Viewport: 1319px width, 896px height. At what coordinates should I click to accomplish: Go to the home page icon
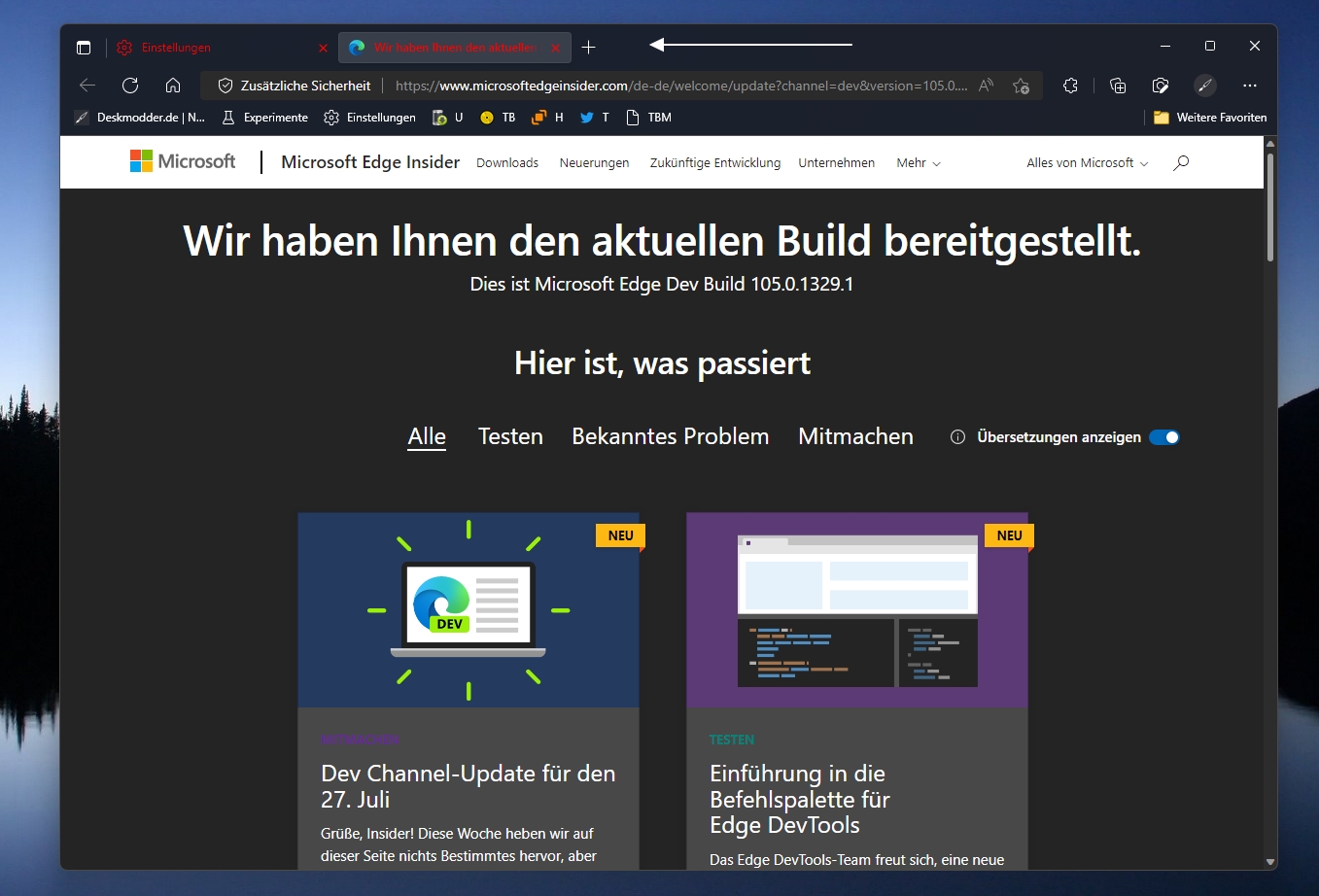coord(173,86)
